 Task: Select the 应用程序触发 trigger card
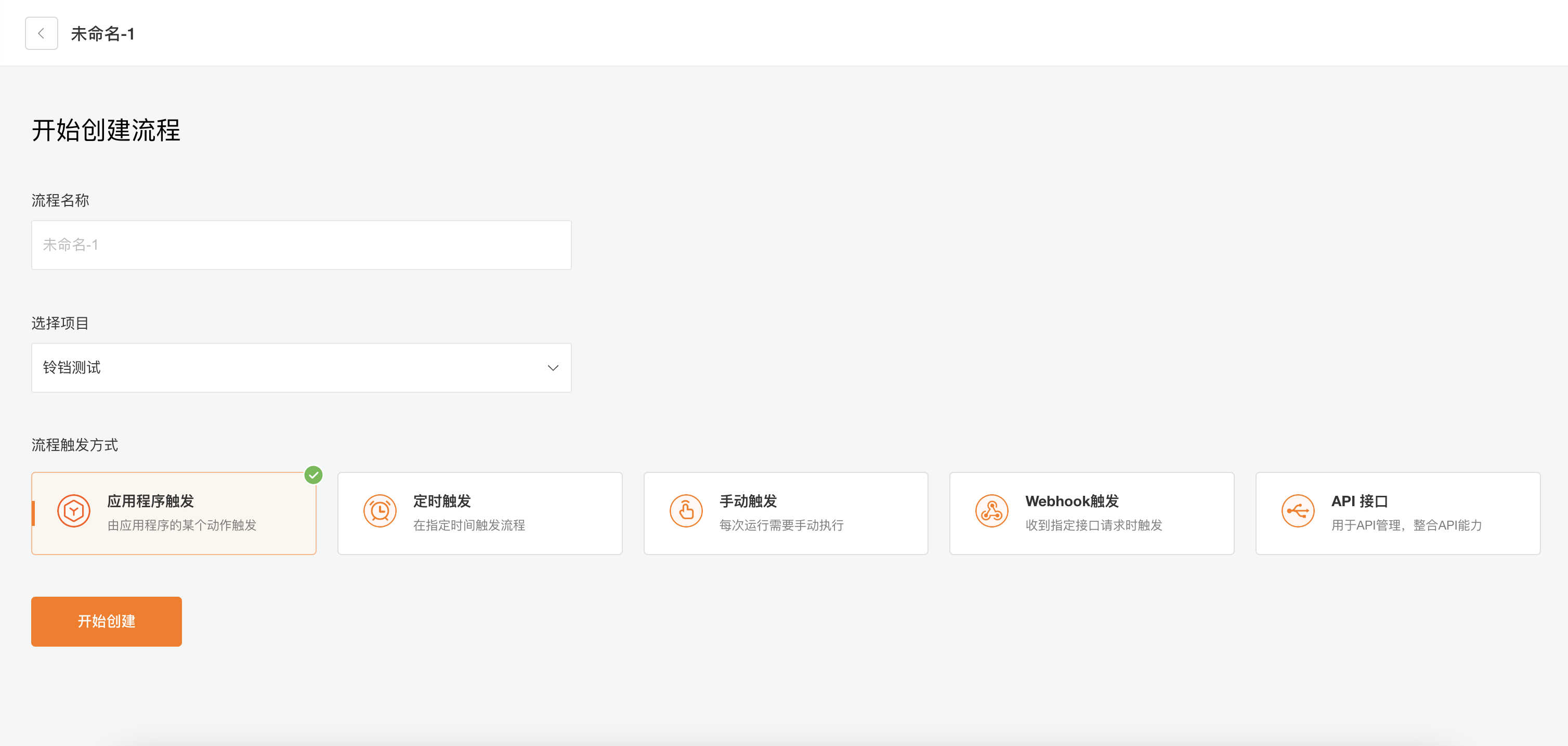(x=174, y=513)
